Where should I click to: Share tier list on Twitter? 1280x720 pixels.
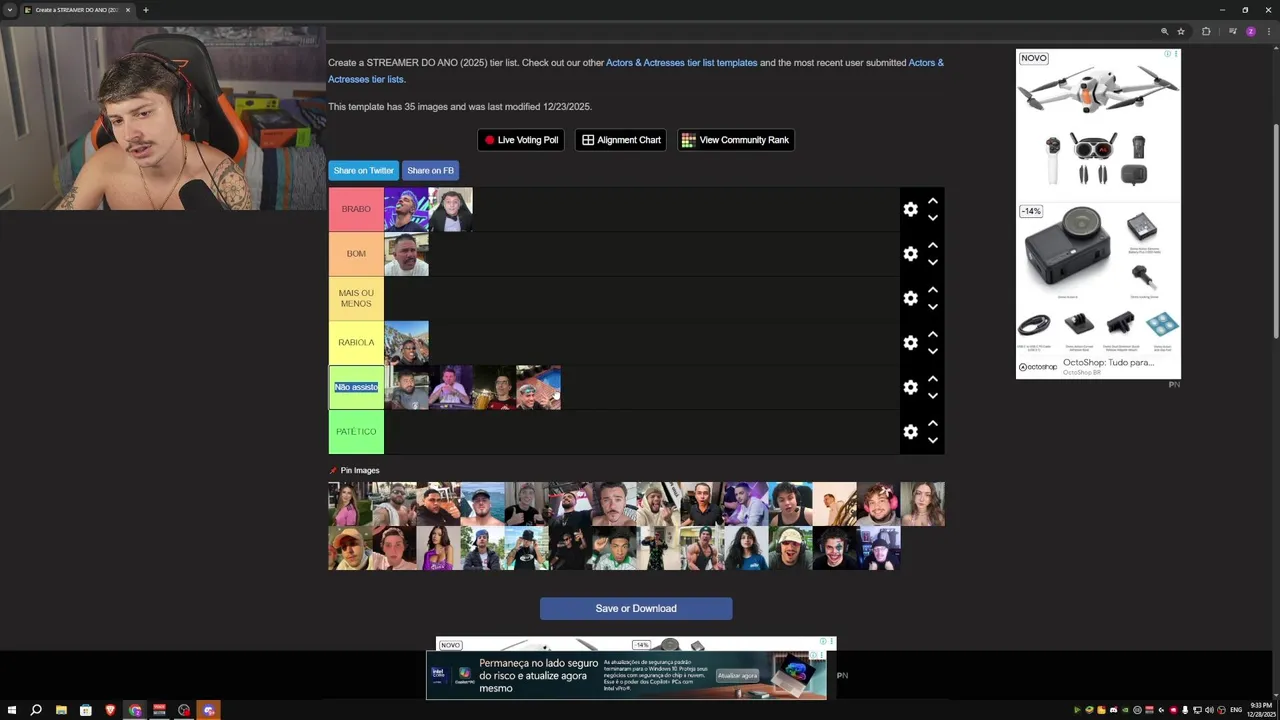(x=363, y=170)
